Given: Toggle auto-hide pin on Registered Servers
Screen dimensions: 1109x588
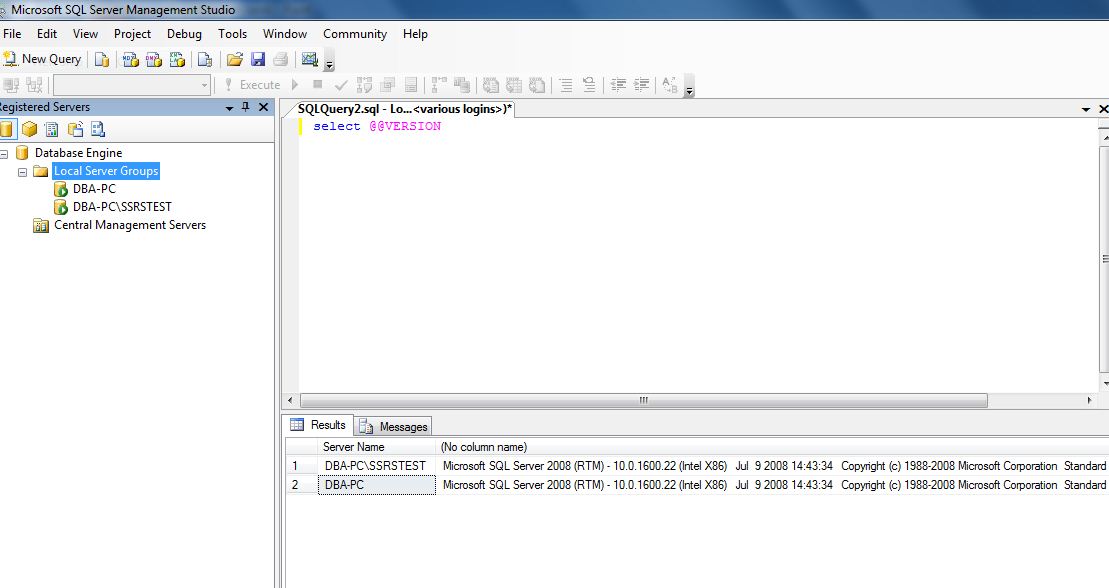Looking at the screenshot, I should [246, 107].
